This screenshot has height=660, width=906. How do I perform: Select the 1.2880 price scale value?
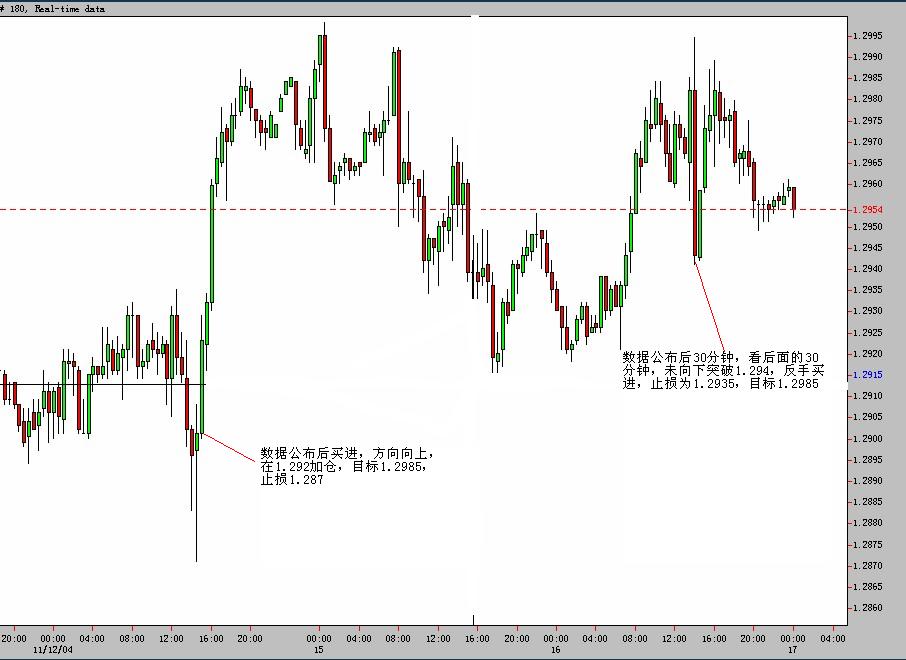868,523
